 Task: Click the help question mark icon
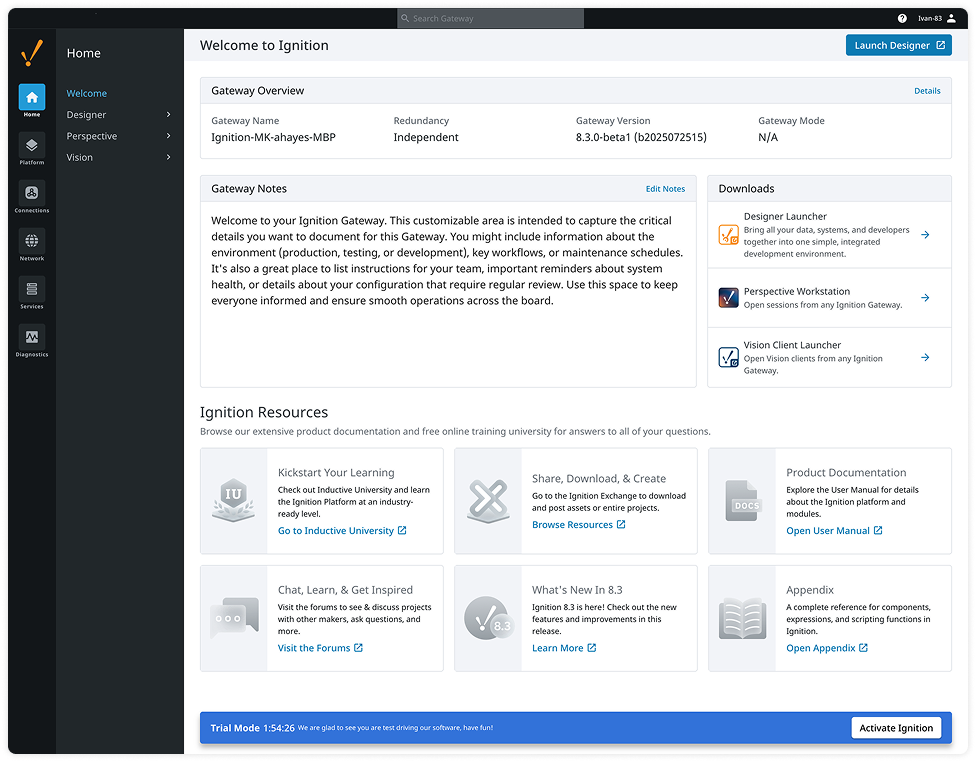(902, 18)
